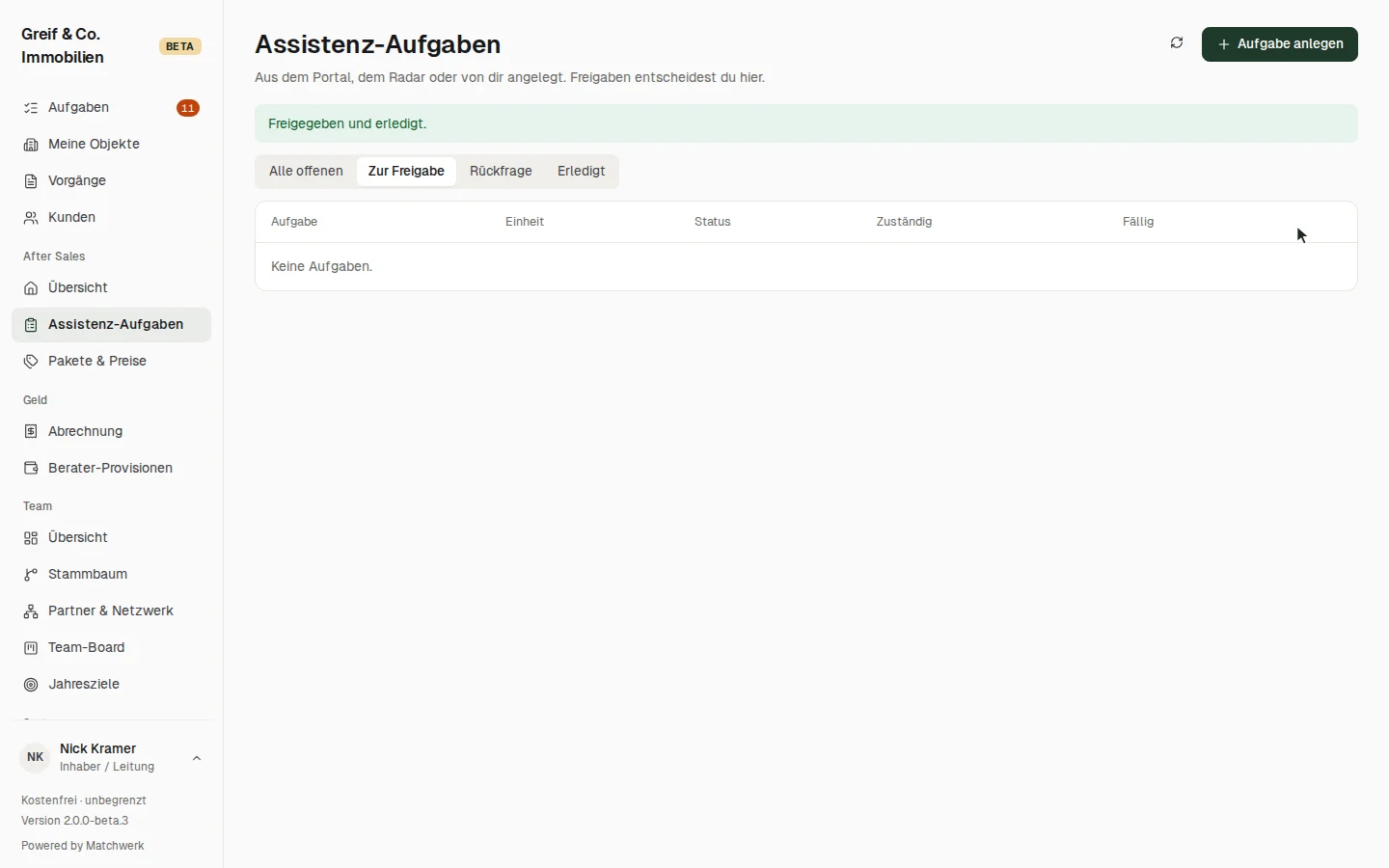Click the Vorgänge document icon

[x=31, y=181]
